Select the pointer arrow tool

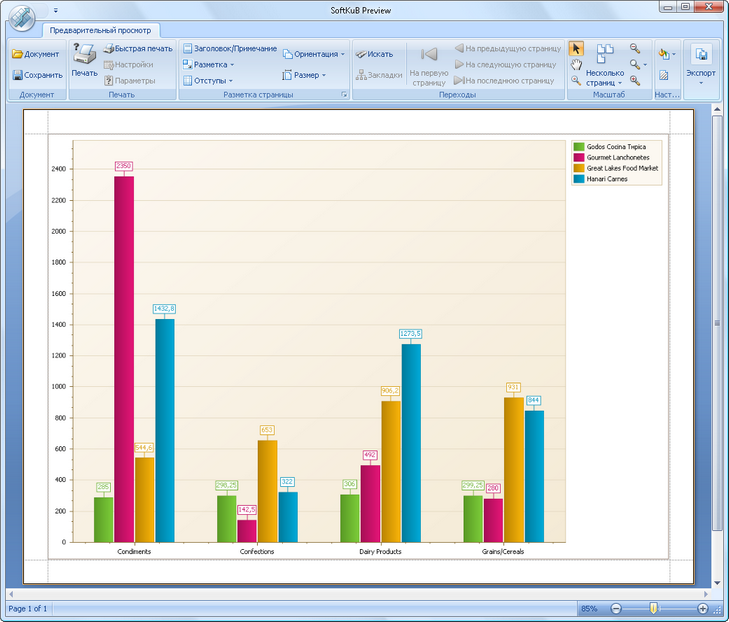click(x=576, y=48)
